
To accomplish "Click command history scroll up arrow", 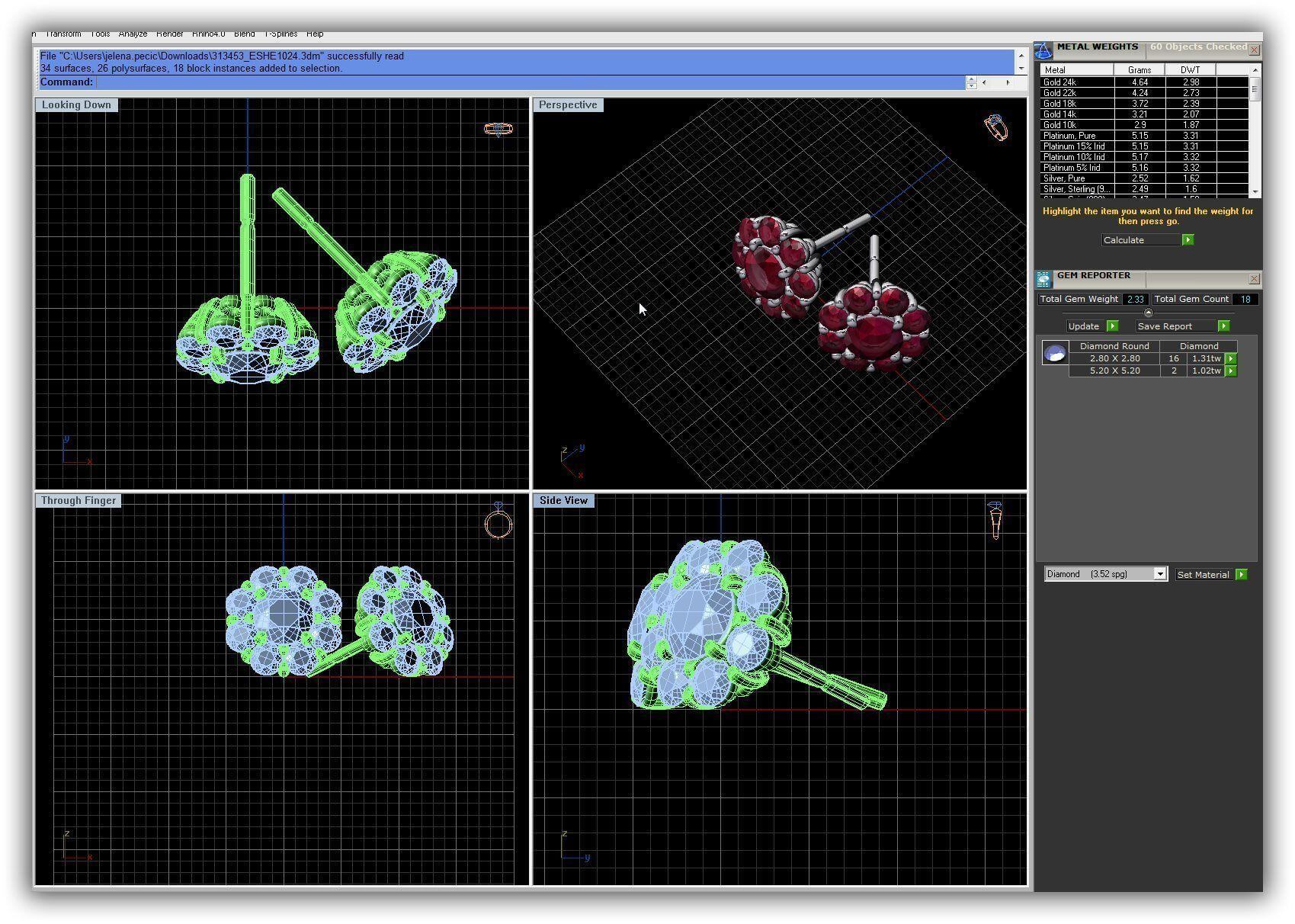I will pyautogui.click(x=1021, y=56).
